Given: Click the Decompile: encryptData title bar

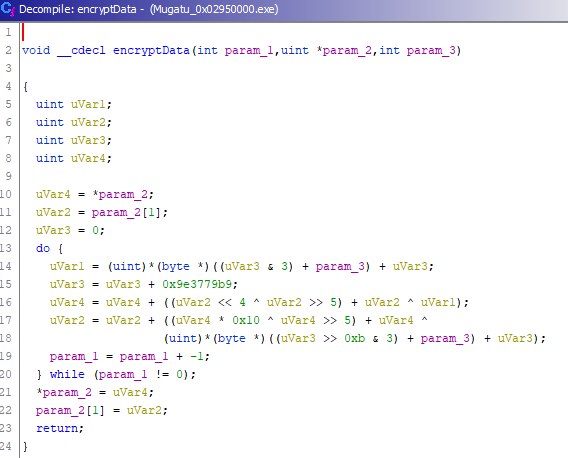Looking at the screenshot, I should click(284, 9).
